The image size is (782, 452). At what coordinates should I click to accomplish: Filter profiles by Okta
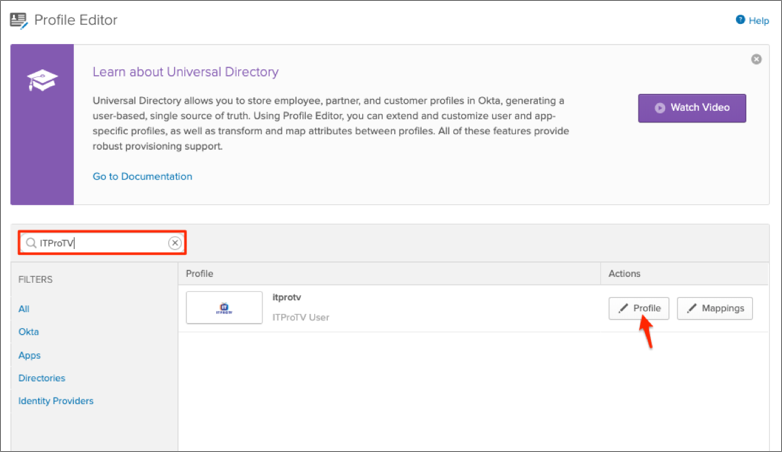[29, 332]
